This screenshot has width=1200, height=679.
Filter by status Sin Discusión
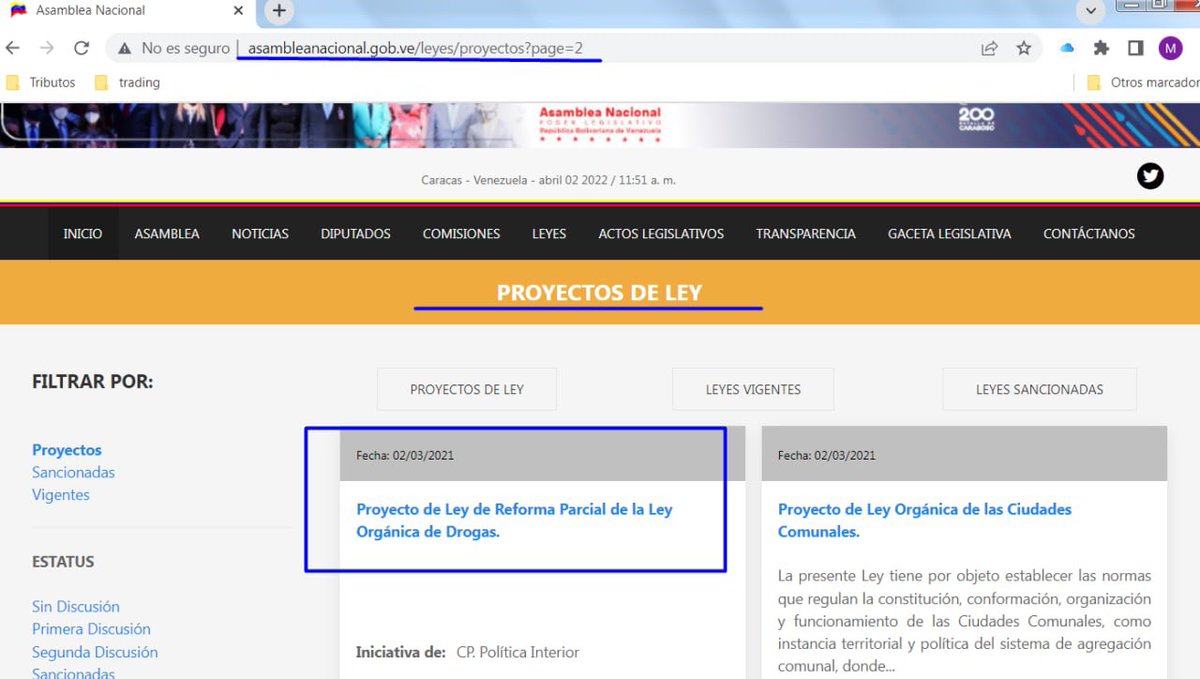[x=76, y=607]
